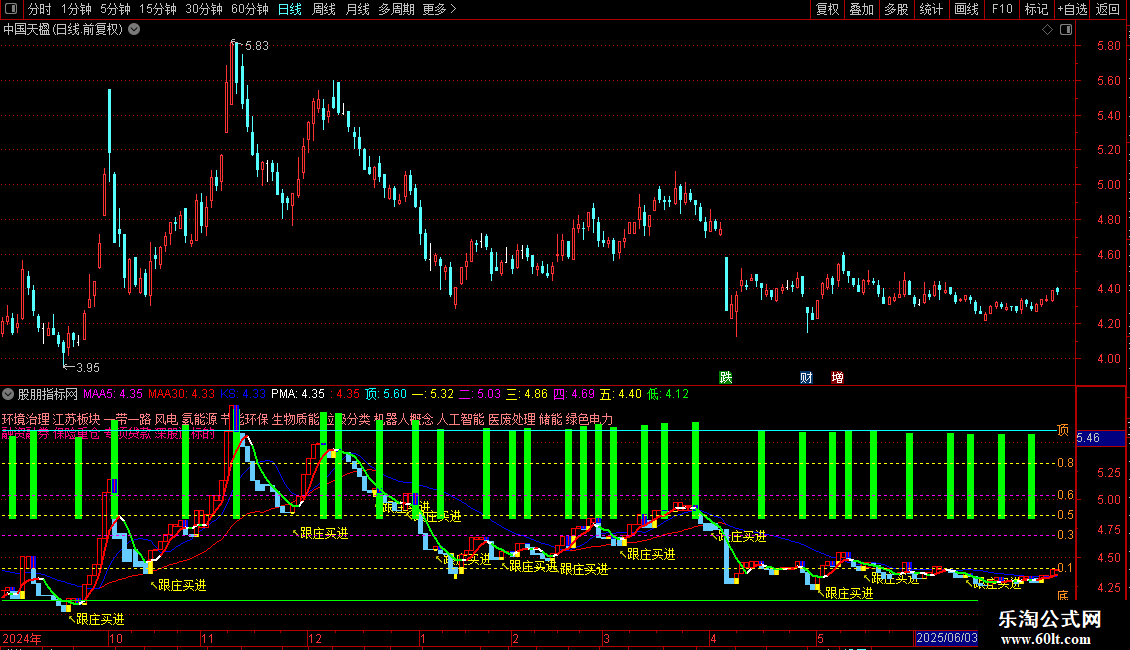The height and width of the screenshot is (650, 1130).
Task: Click the 5.46 price cursor label
Action: coord(1088,438)
